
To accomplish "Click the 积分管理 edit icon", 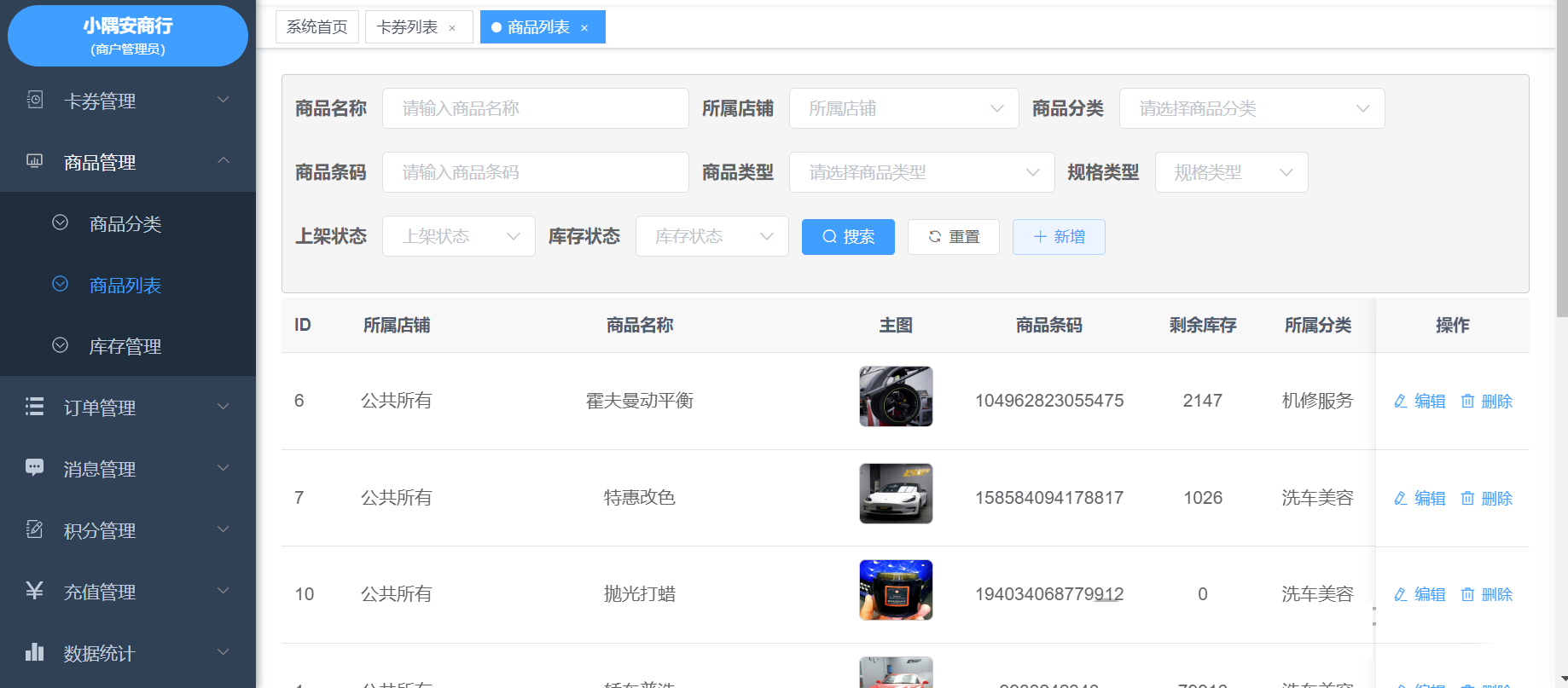I will (x=35, y=529).
